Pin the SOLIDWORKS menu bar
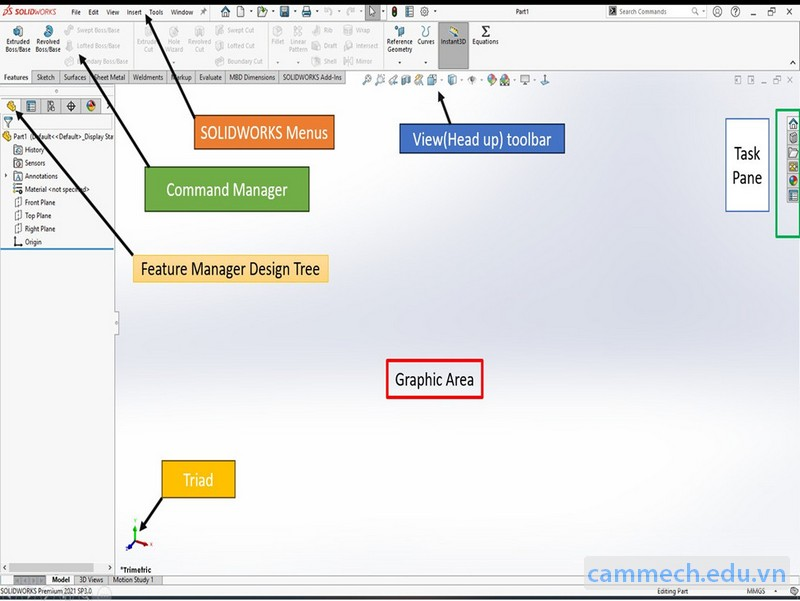800x601 pixels. [x=203, y=12]
